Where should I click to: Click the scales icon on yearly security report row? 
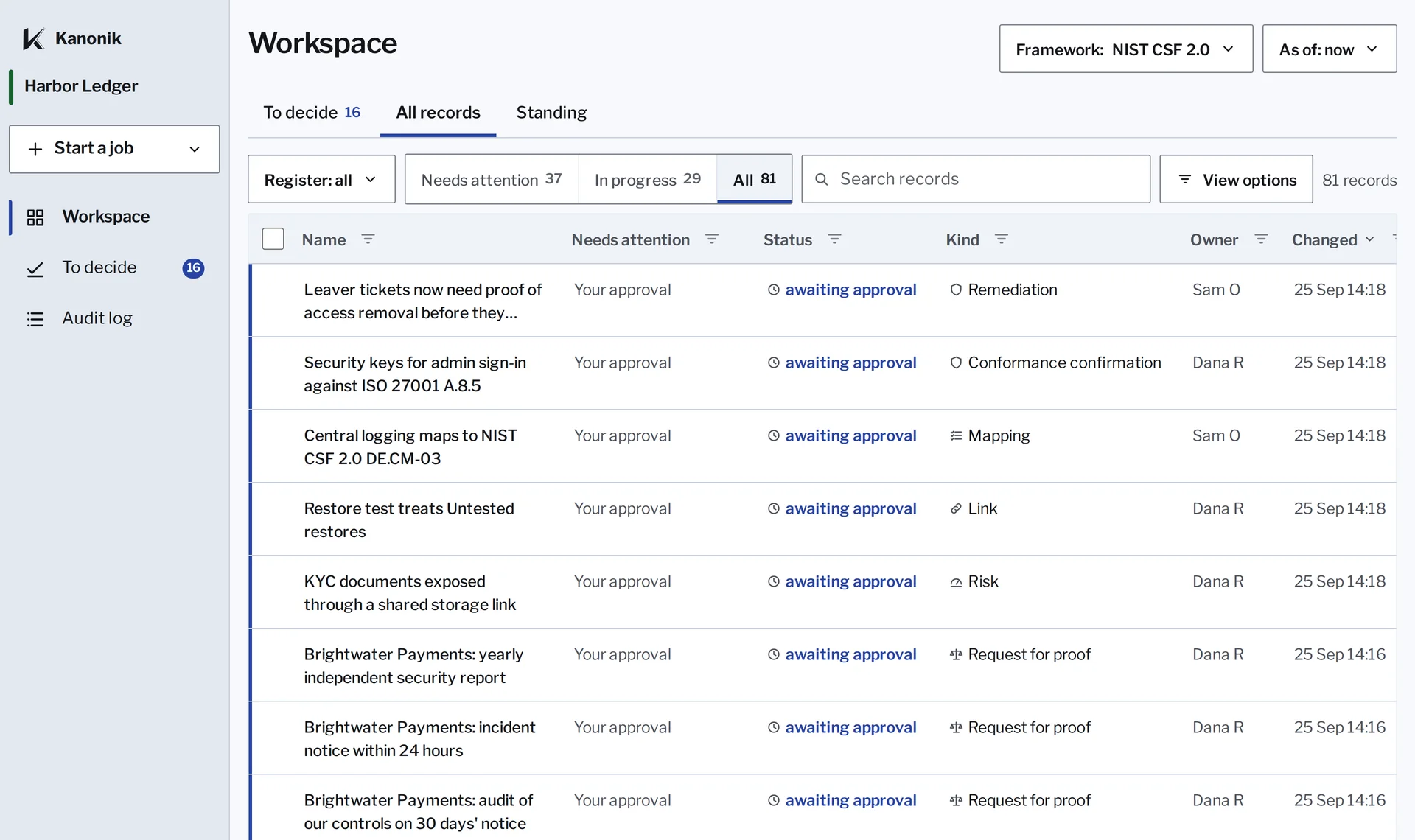[956, 654]
